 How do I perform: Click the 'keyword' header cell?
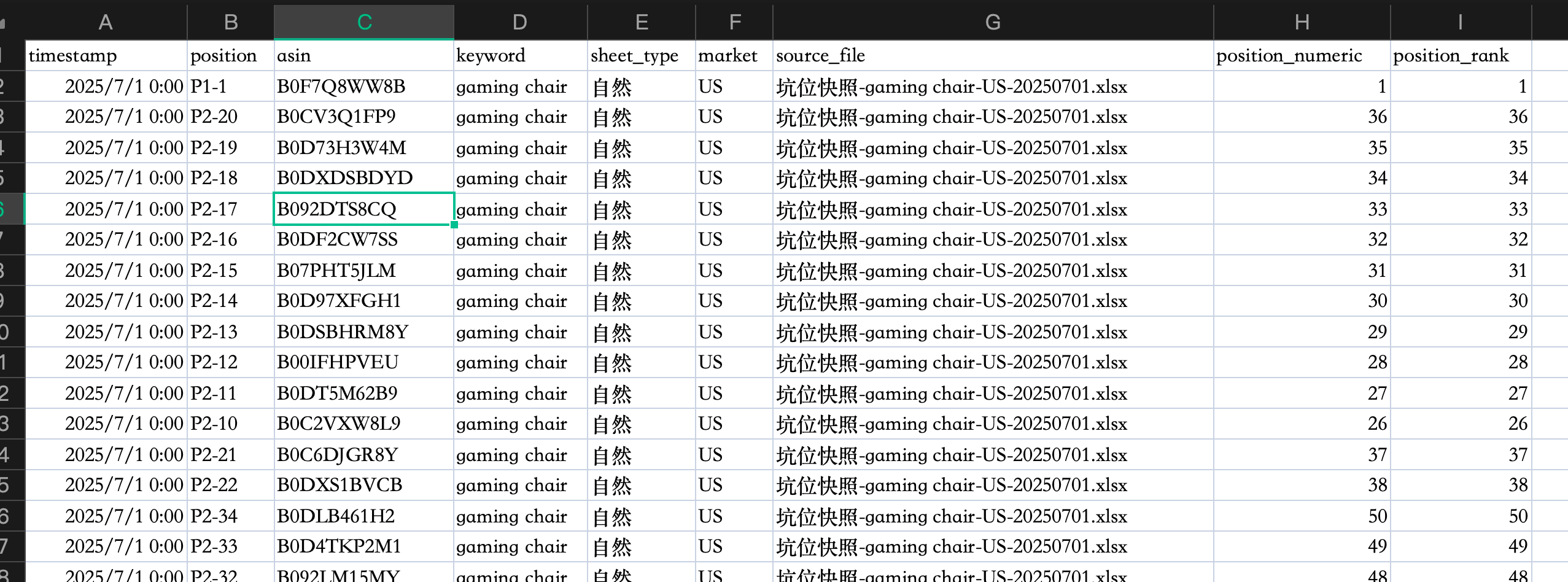[x=520, y=55]
